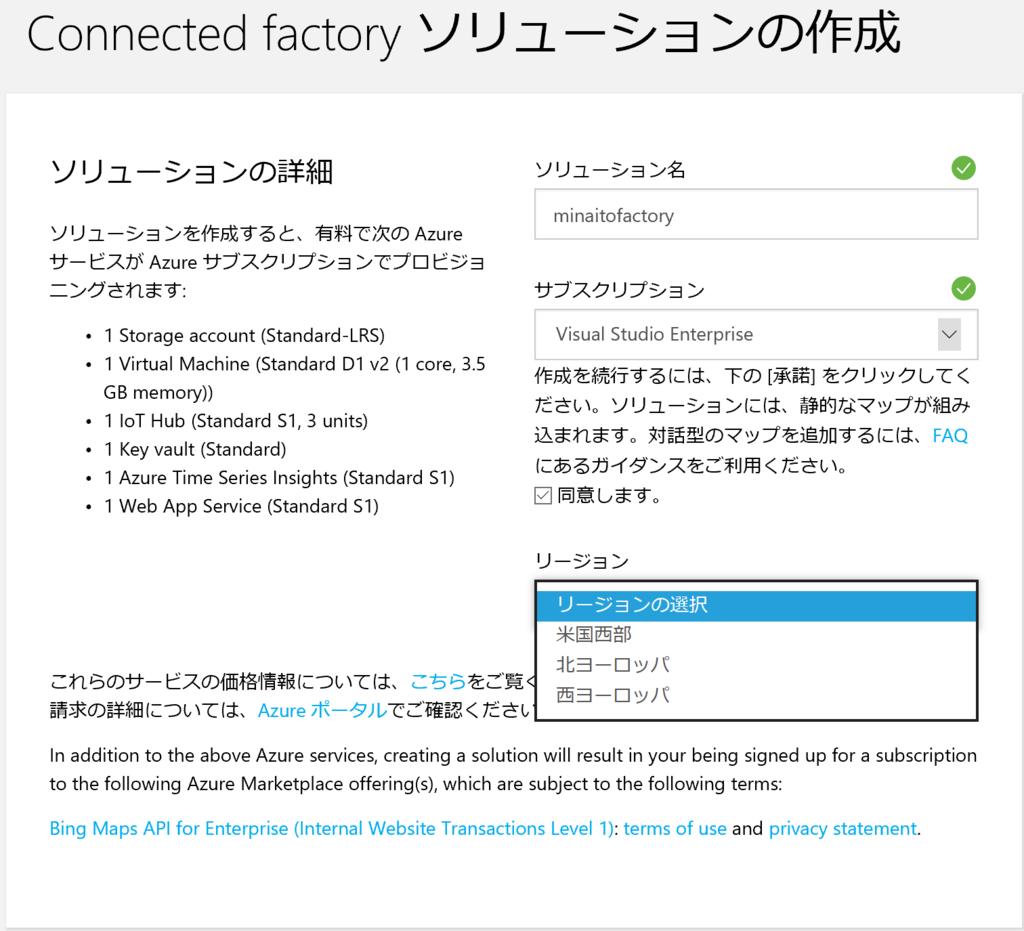
Task: Click the green checkmark beside サブスクリプション
Action: (963, 289)
